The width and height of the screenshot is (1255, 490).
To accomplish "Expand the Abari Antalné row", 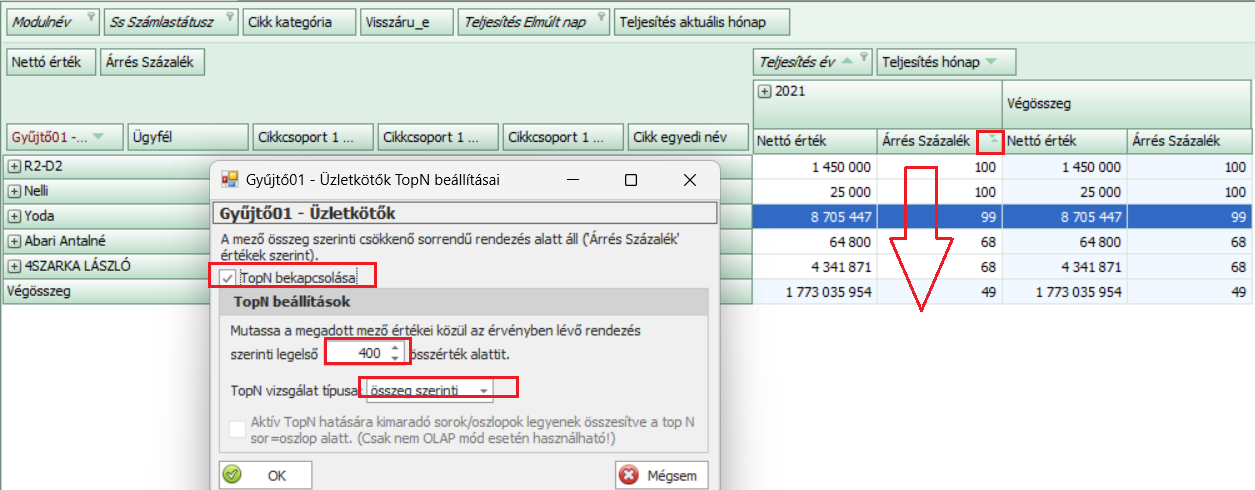I will point(14,241).
